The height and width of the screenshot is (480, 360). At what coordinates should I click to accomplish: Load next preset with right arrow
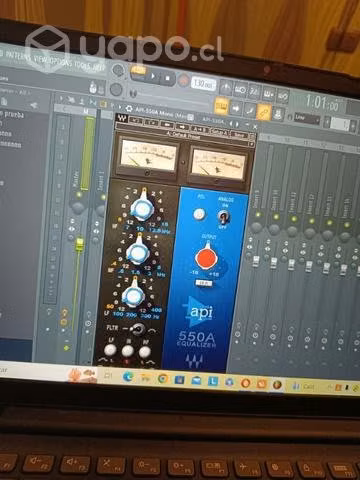click(182, 127)
